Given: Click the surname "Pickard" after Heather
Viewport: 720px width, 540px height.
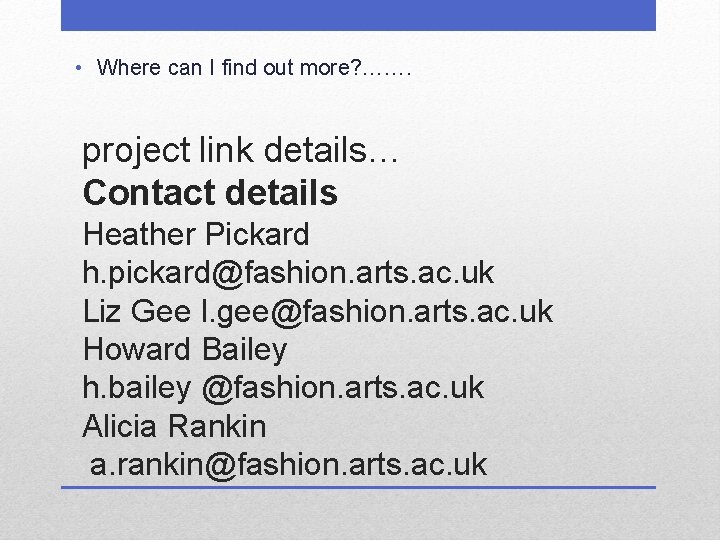Looking at the screenshot, I should click(257, 235).
